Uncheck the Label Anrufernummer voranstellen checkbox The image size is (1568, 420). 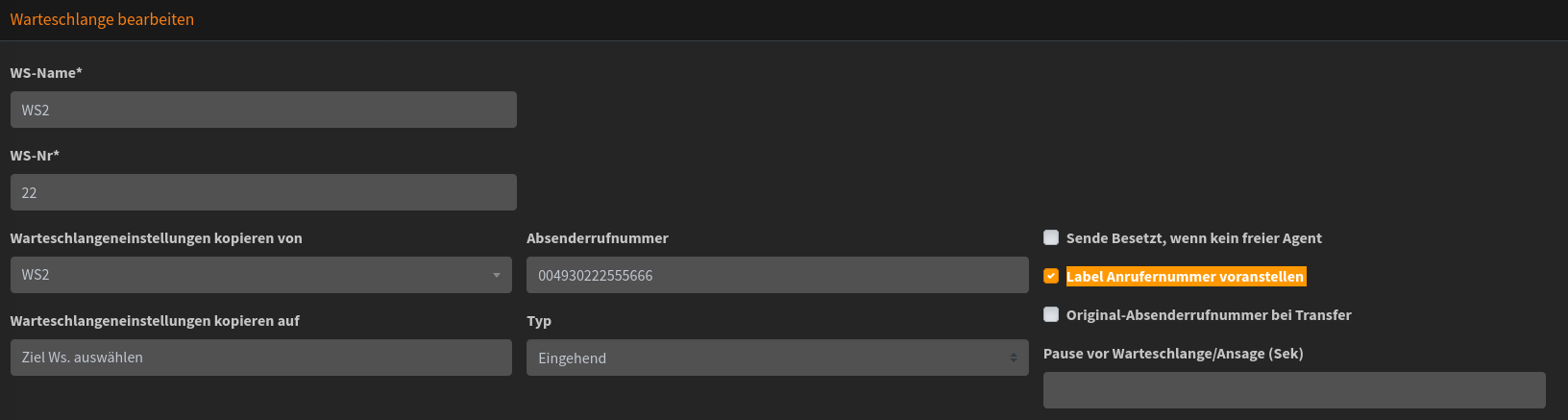[1051, 276]
